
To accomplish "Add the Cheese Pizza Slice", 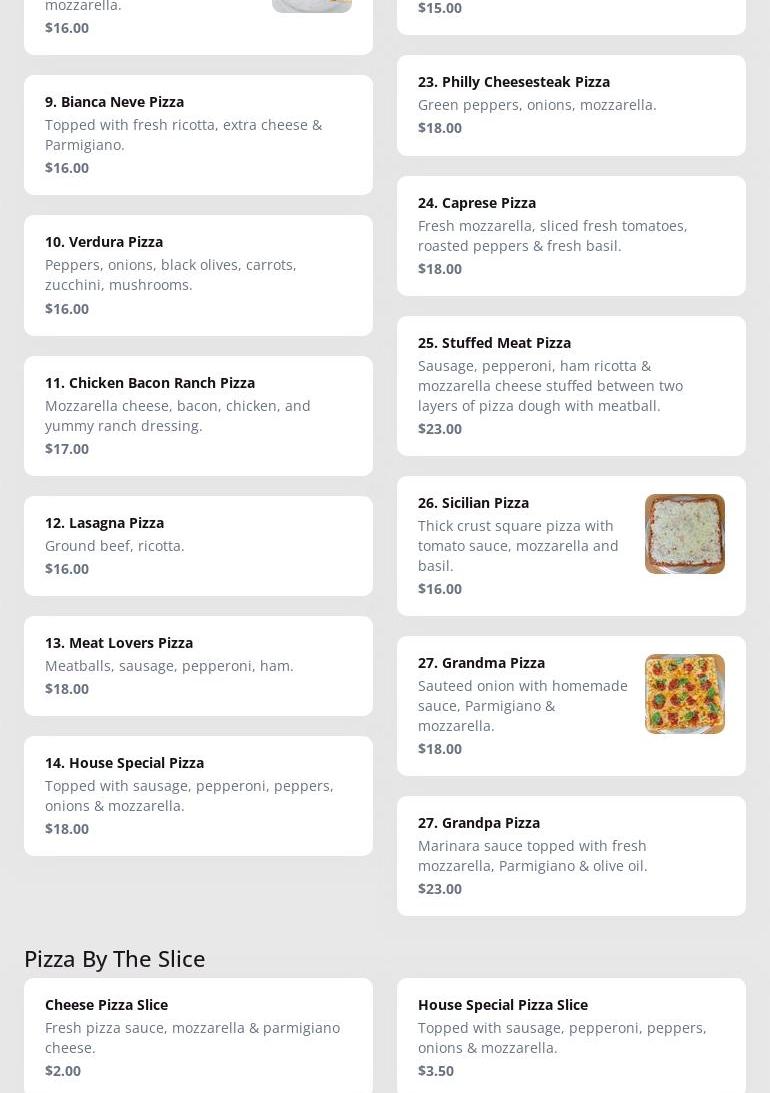I will 198,1036.
